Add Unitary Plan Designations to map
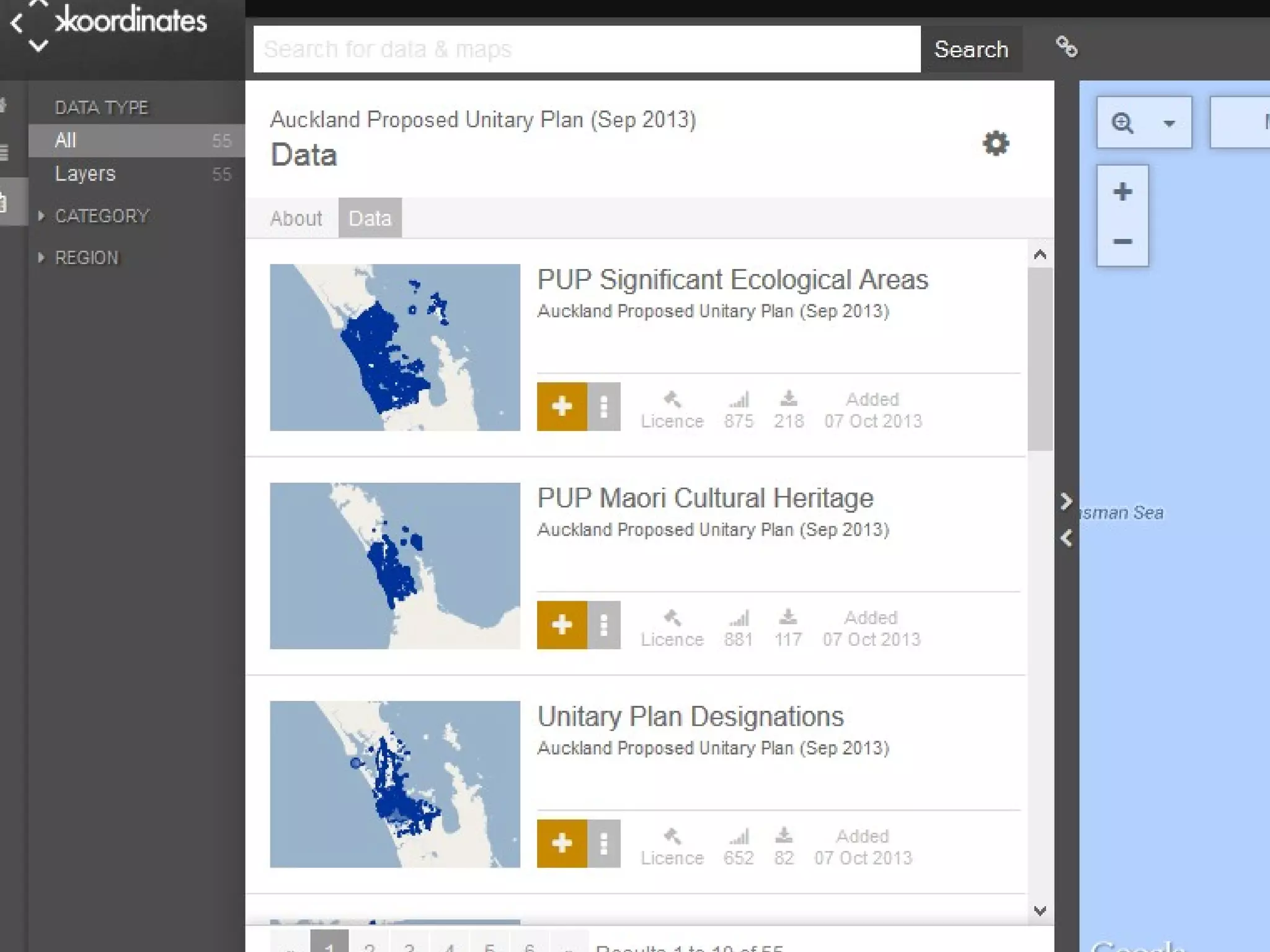 [x=562, y=843]
